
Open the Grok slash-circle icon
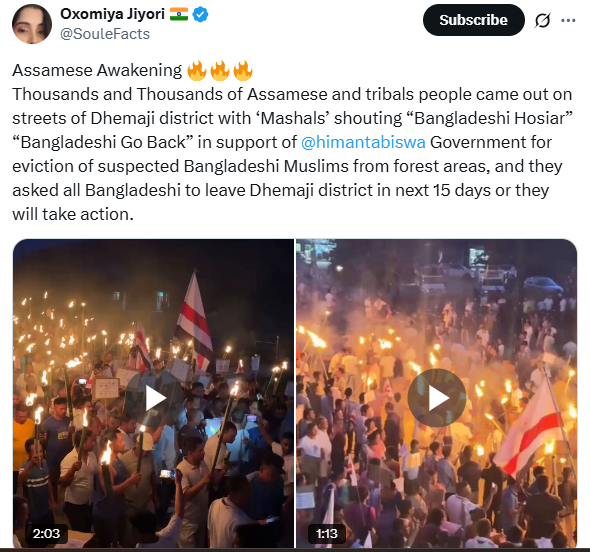click(x=542, y=20)
